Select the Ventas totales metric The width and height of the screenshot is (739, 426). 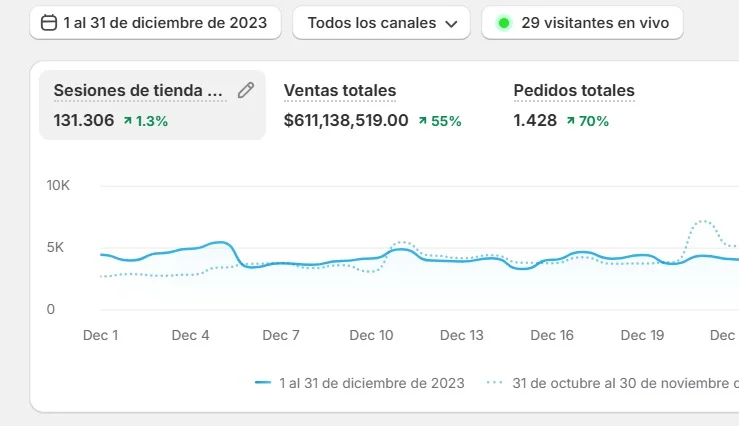[340, 91]
